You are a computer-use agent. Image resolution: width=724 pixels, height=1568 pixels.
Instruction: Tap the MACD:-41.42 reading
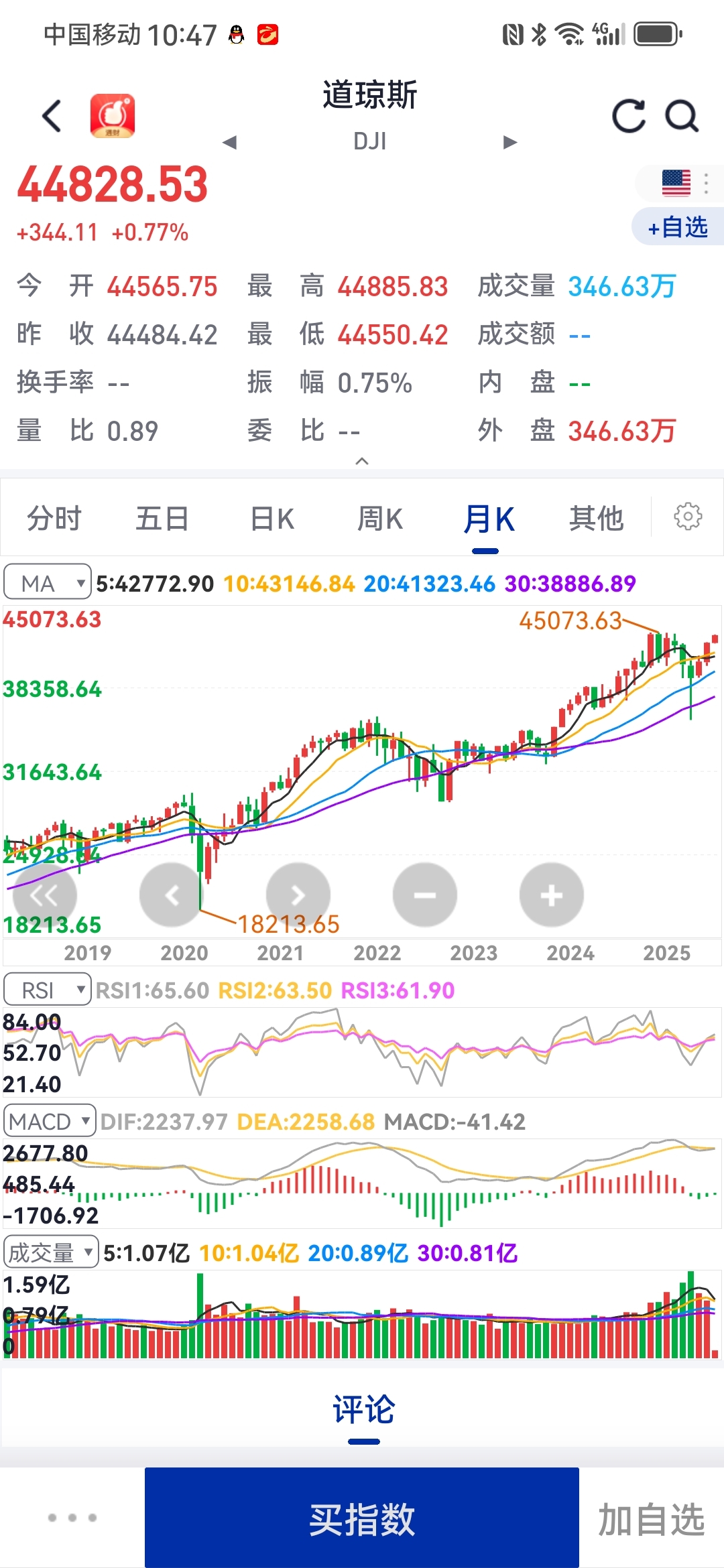point(455,1121)
